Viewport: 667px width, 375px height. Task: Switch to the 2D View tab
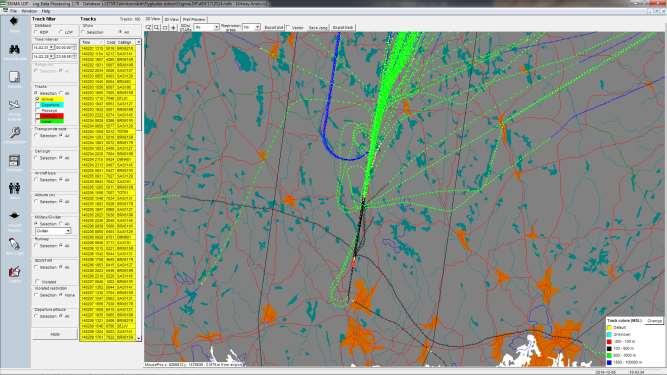[x=153, y=19]
